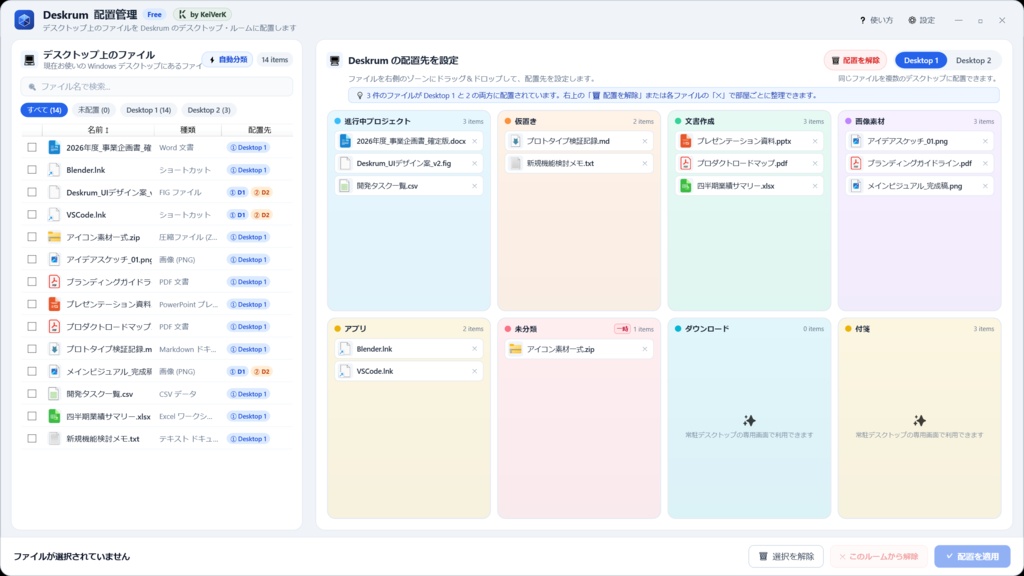This screenshot has width=1024, height=576.
Task: Click the PowerPoint icon of プレゼンテーション資料 list row
Action: [54, 304]
